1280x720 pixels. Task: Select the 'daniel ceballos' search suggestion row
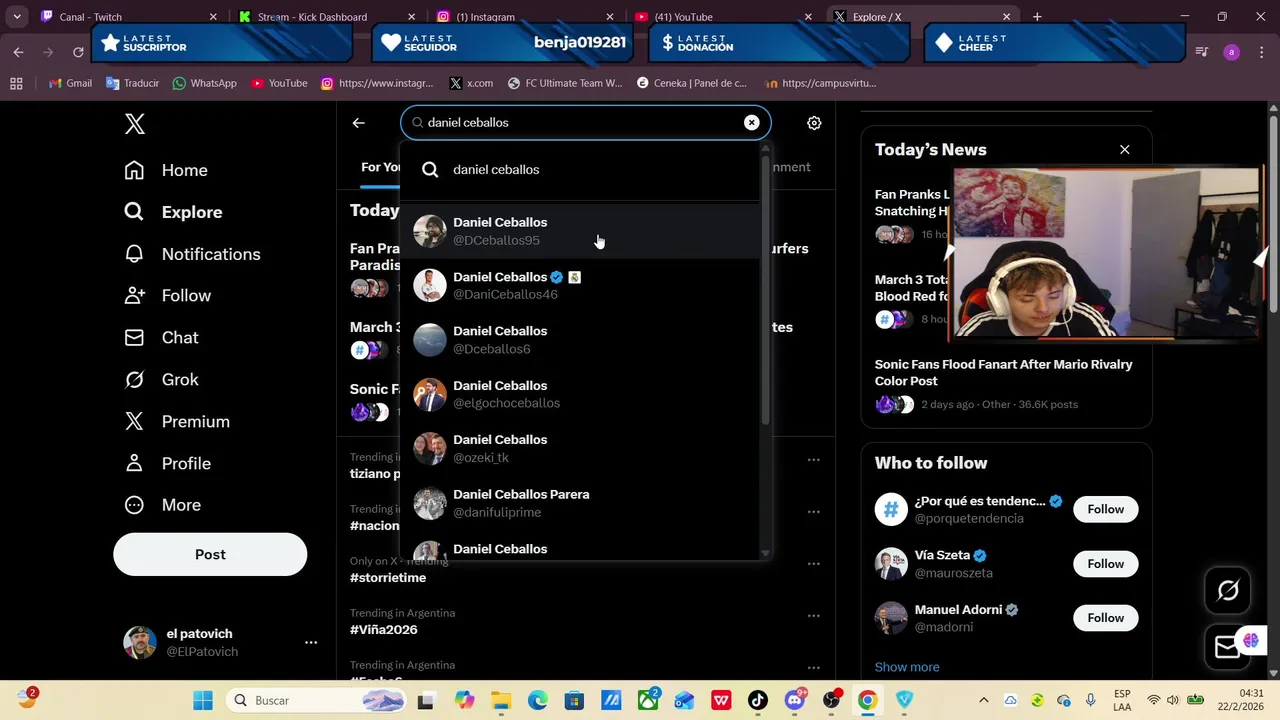click(x=580, y=170)
